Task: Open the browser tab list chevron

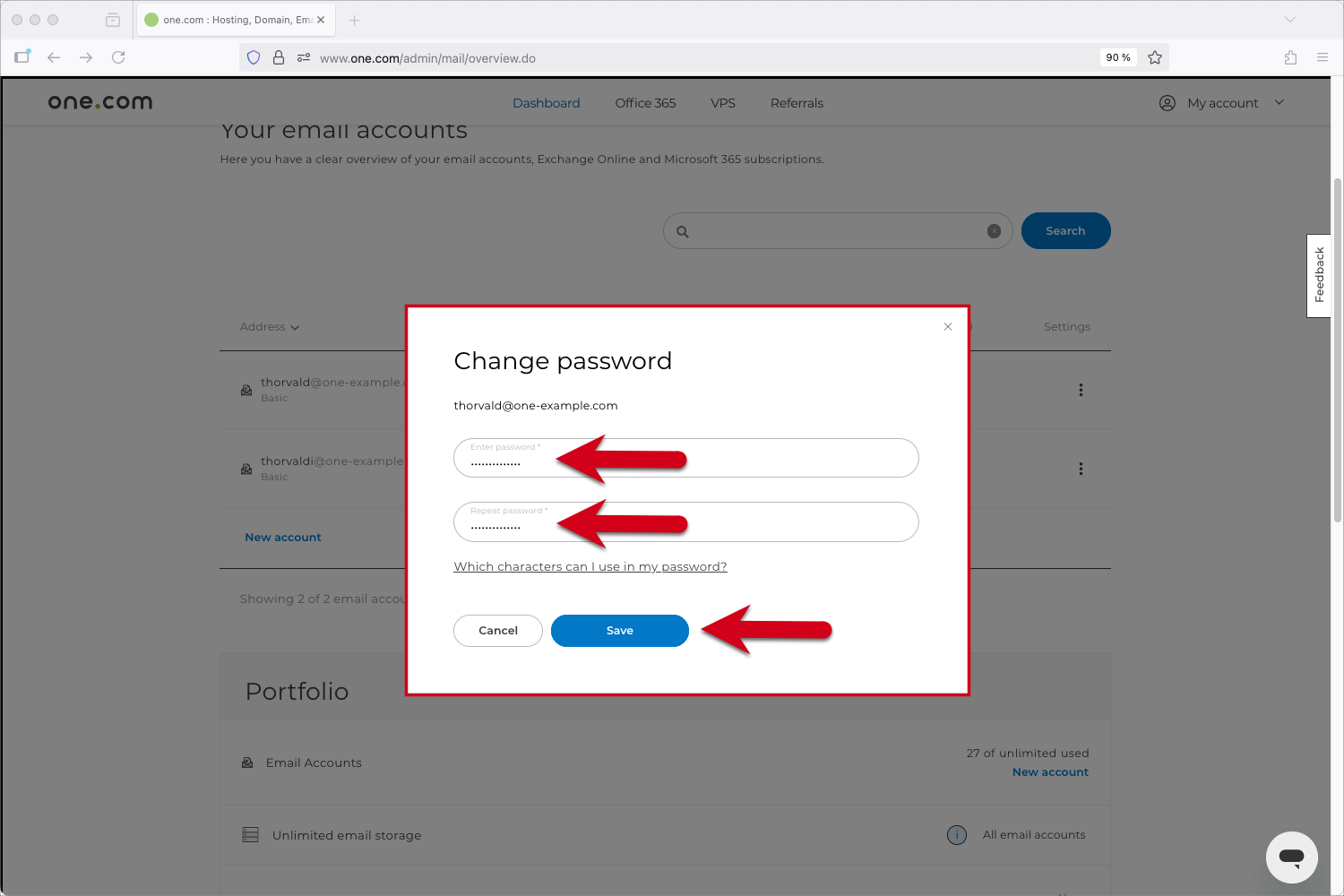Action: [x=1290, y=19]
